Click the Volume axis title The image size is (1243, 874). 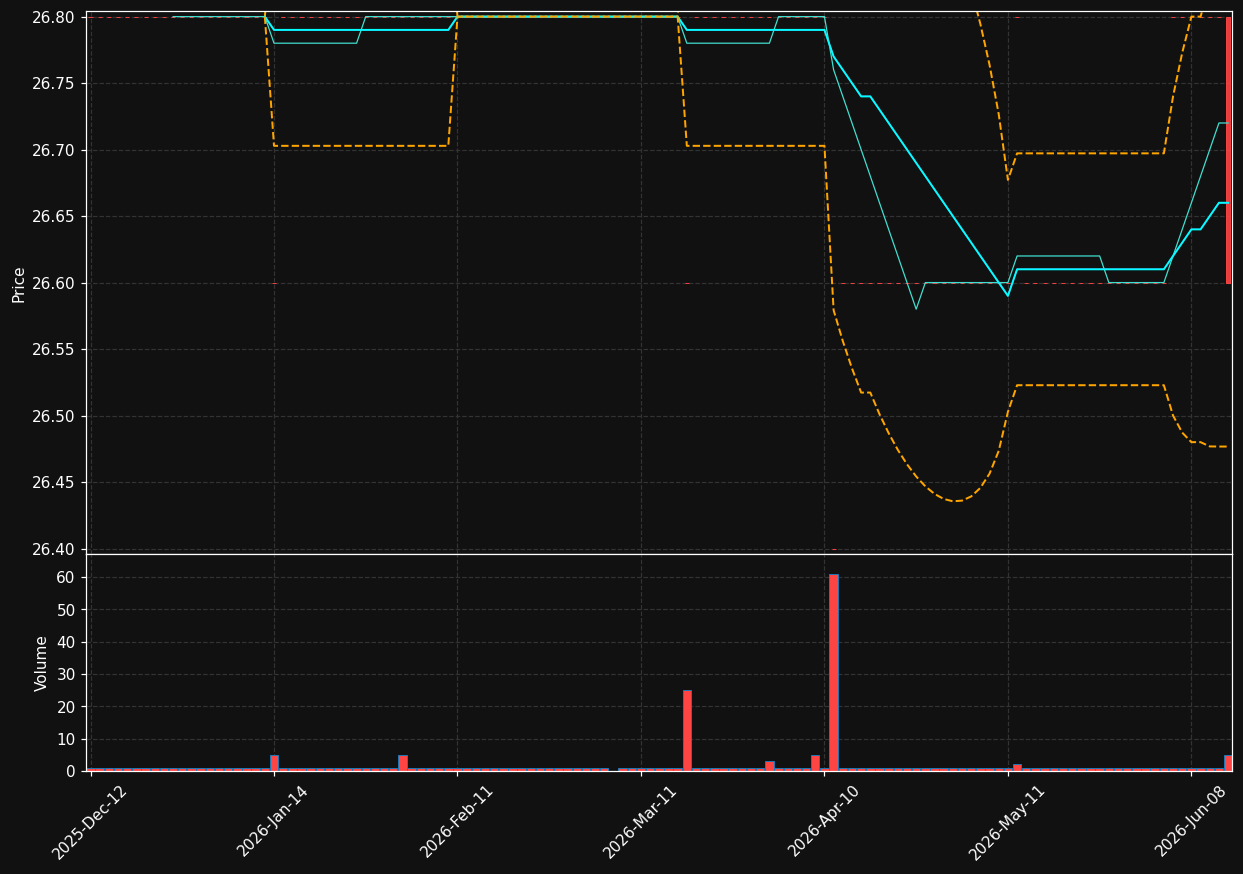coord(41,663)
